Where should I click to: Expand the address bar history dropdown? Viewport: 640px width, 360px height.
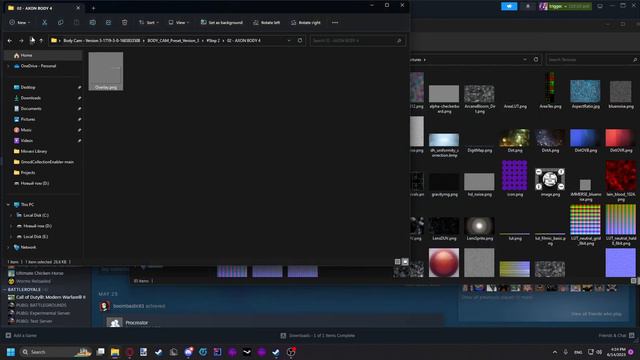coord(289,40)
